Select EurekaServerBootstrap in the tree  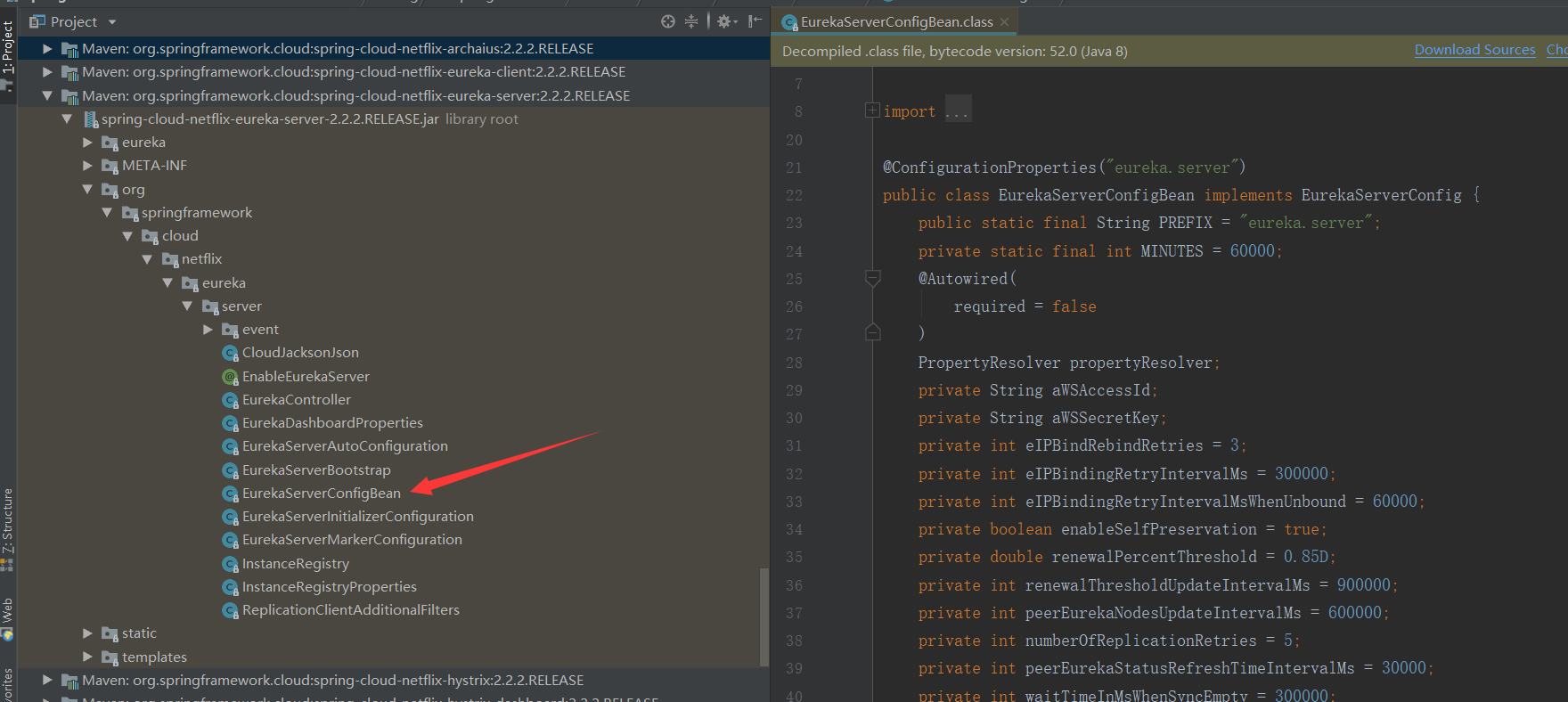316,469
